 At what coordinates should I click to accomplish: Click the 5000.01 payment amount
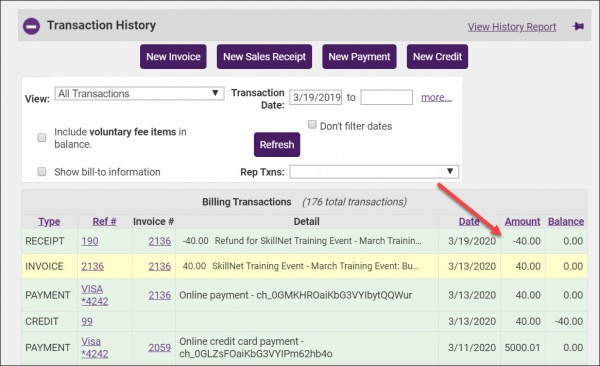coord(522,348)
